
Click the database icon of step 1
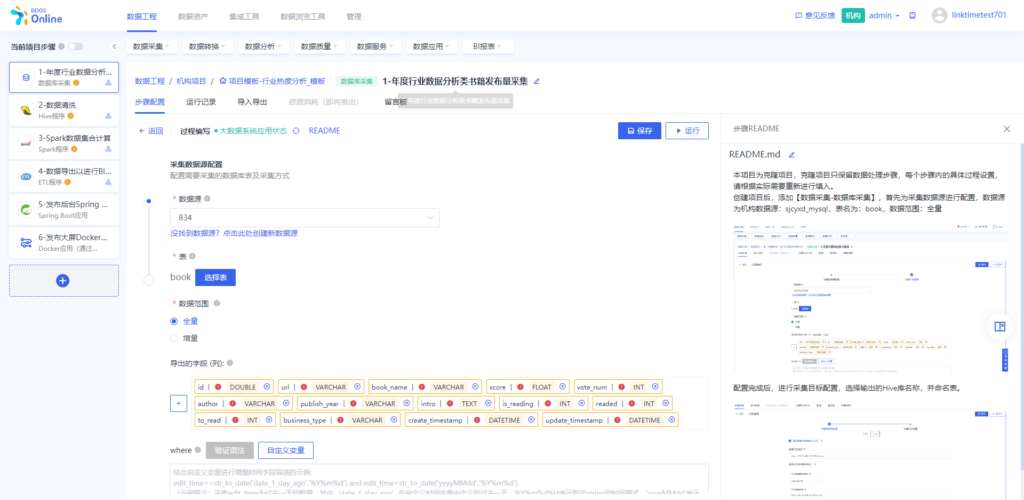[x=26, y=77]
